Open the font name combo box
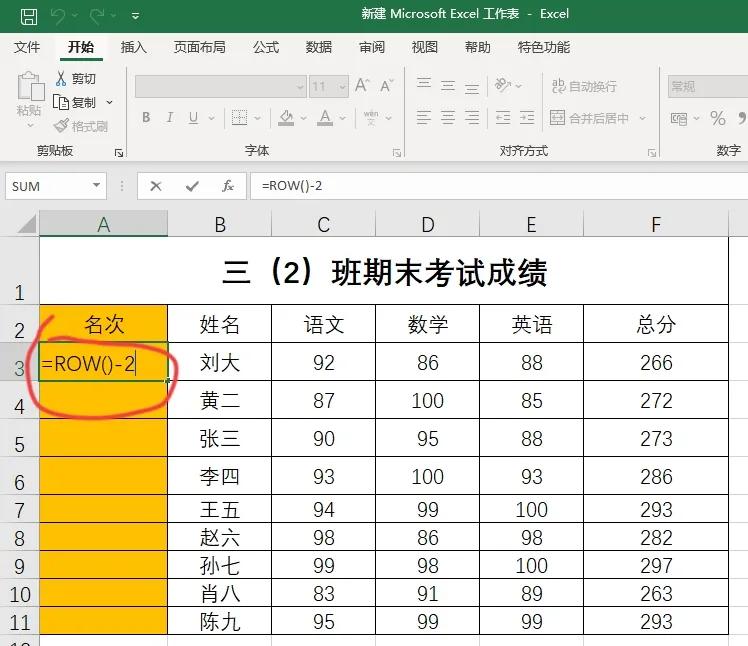 point(220,87)
